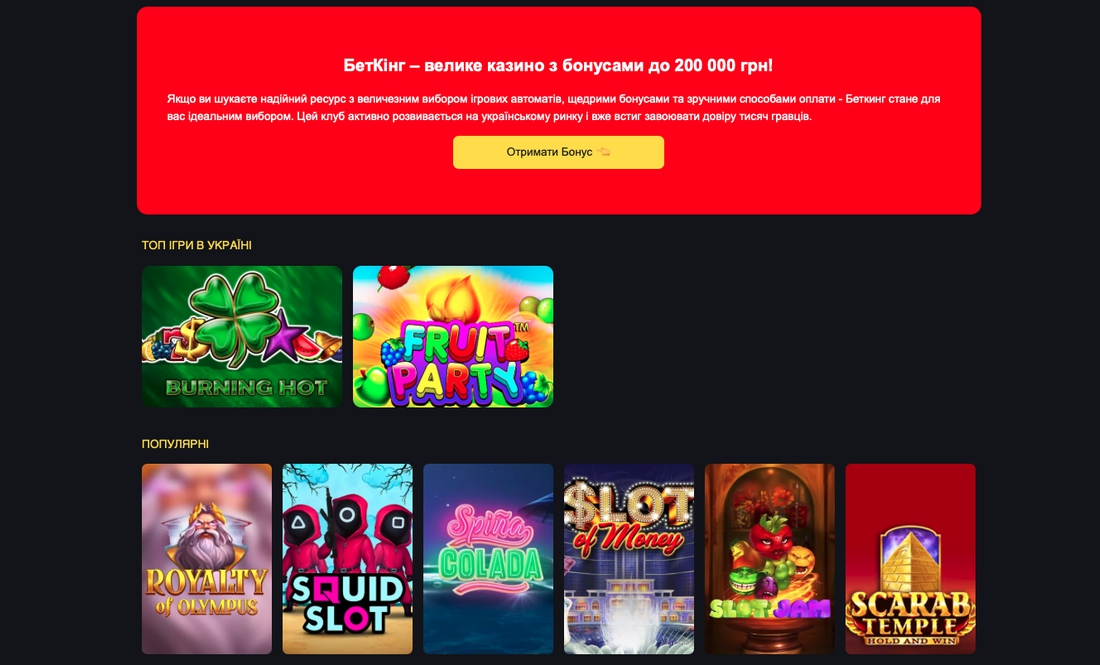Click the ТОП ІГРИ В УКРАЇНІ heading
Viewport: 1100px width, 665px height.
pyautogui.click(x=196, y=245)
